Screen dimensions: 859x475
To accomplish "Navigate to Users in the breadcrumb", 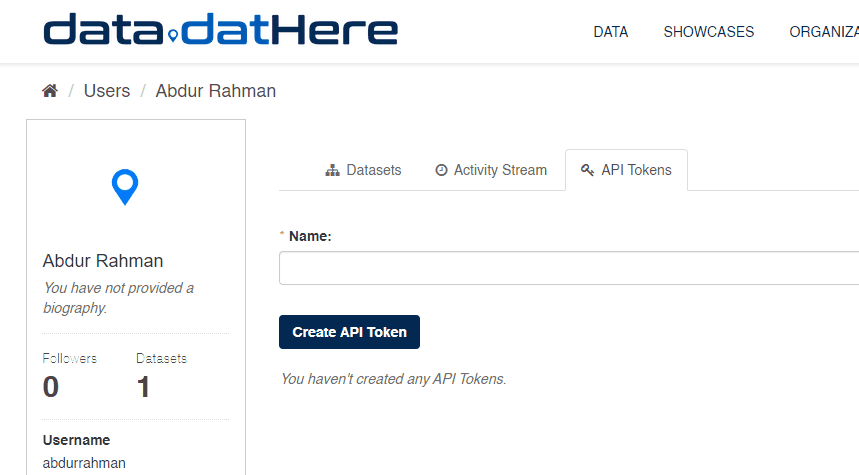I will point(107,91).
